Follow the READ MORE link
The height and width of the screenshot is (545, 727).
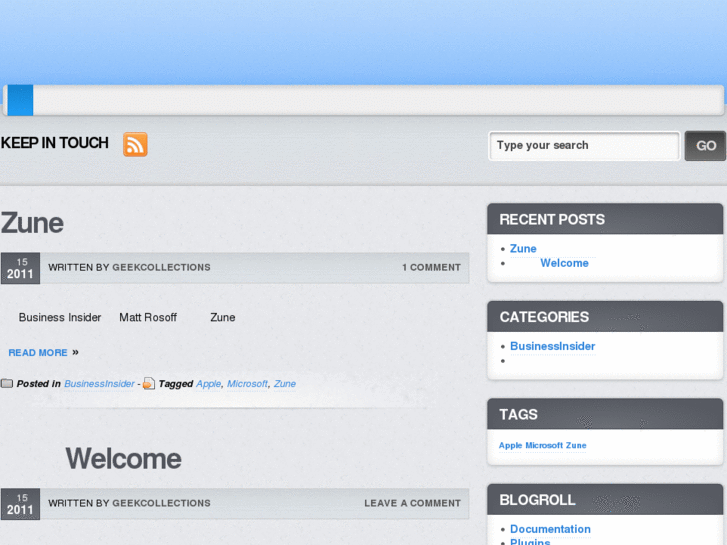(38, 353)
